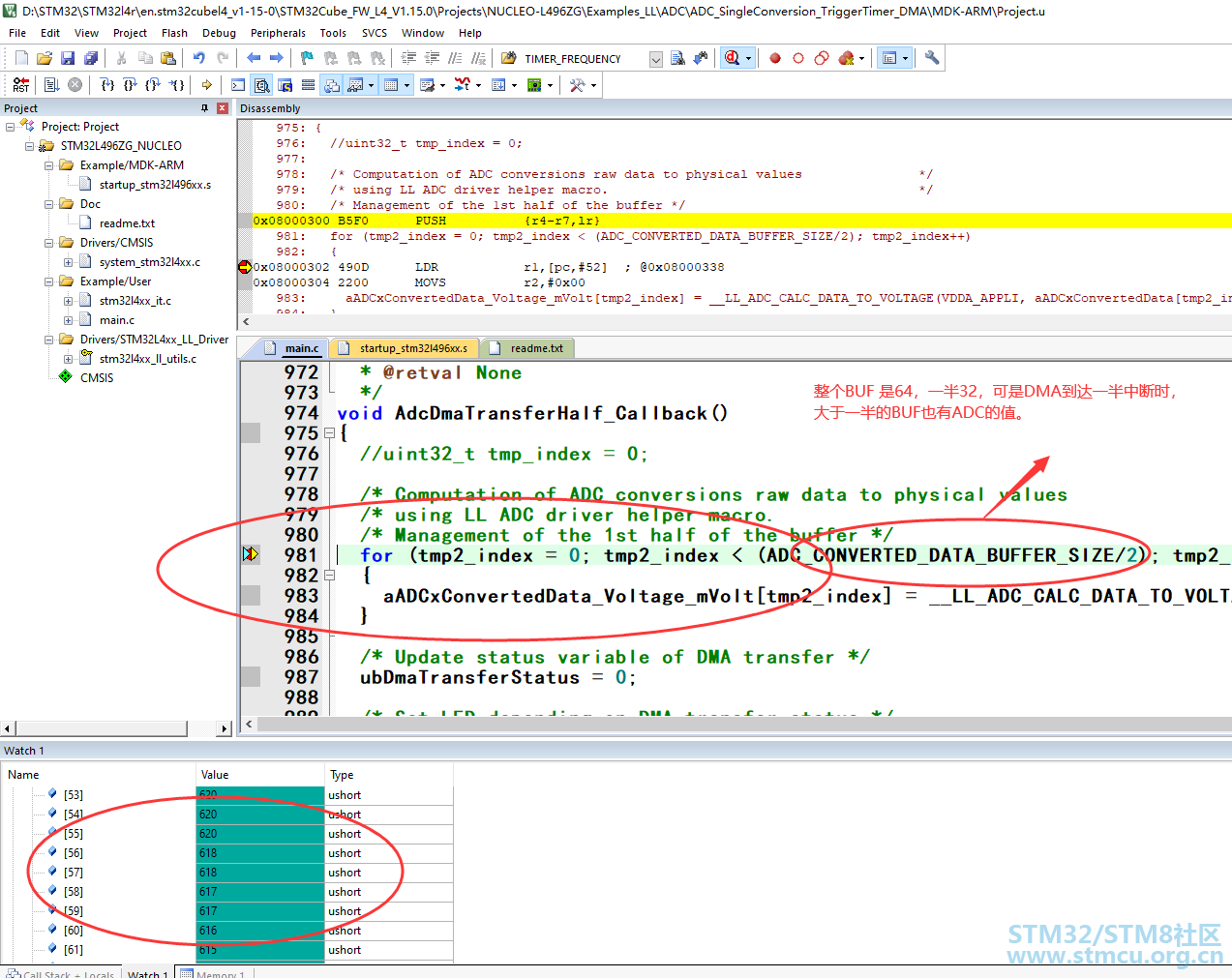The image size is (1232, 978).
Task: Open the File menu
Action: 17,33
